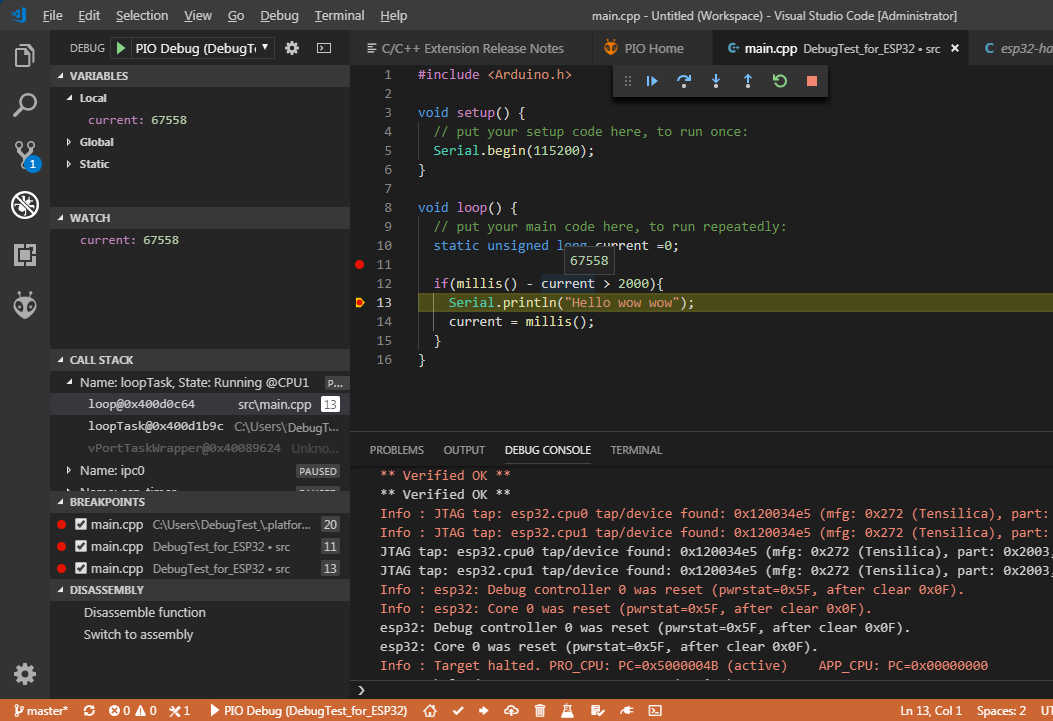
Task: Uncheck the main.cpp line 20 breakpoint
Action: (x=81, y=525)
